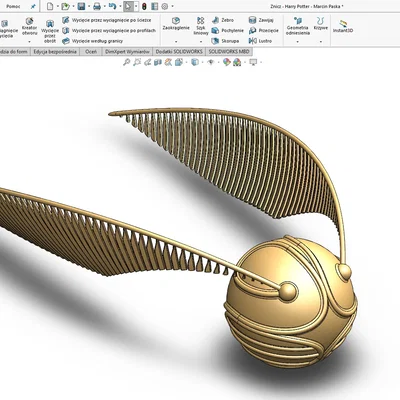Print using the printer icon

(97, 6)
